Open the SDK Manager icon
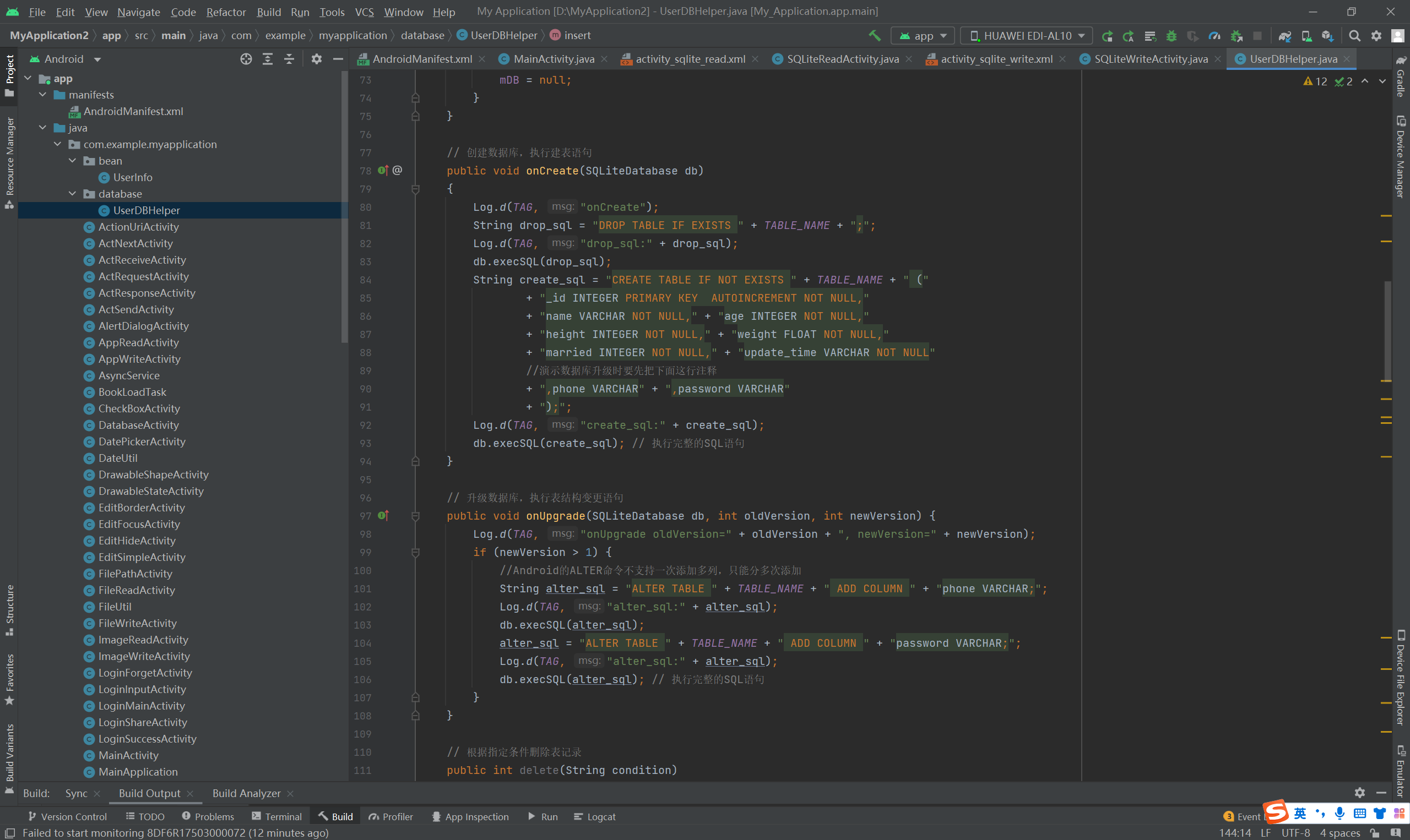1410x840 pixels. [x=1327, y=36]
